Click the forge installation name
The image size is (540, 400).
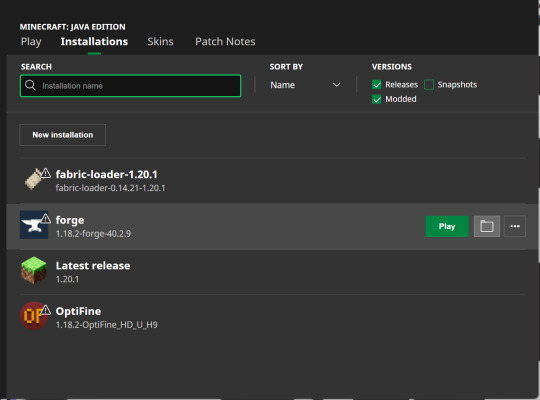coord(70,220)
